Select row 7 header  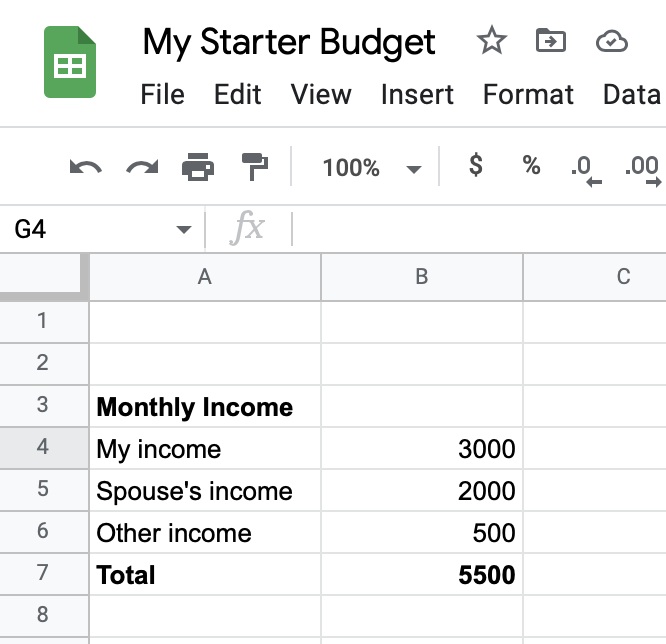(x=44, y=574)
